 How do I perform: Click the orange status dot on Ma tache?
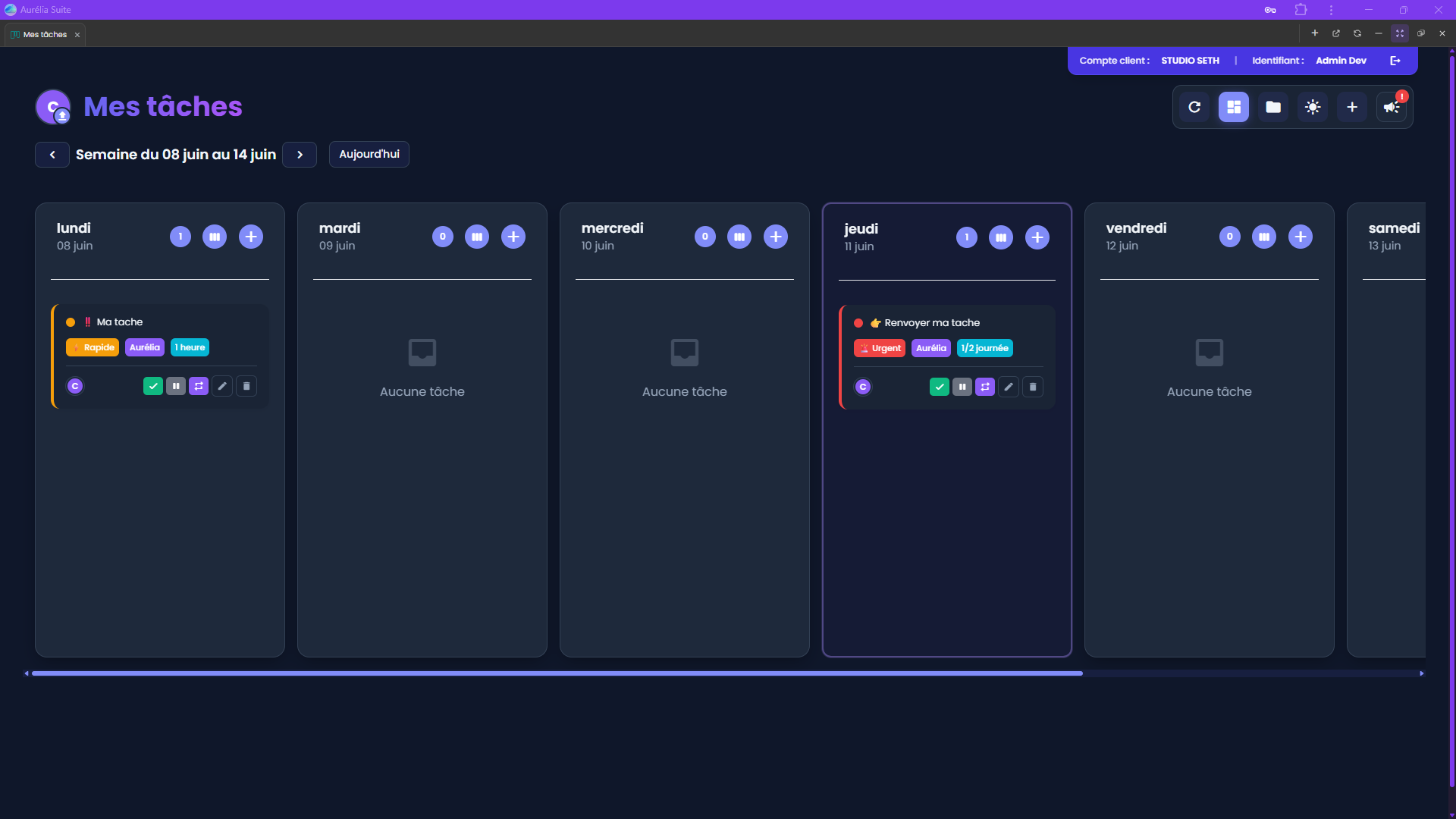click(x=71, y=322)
